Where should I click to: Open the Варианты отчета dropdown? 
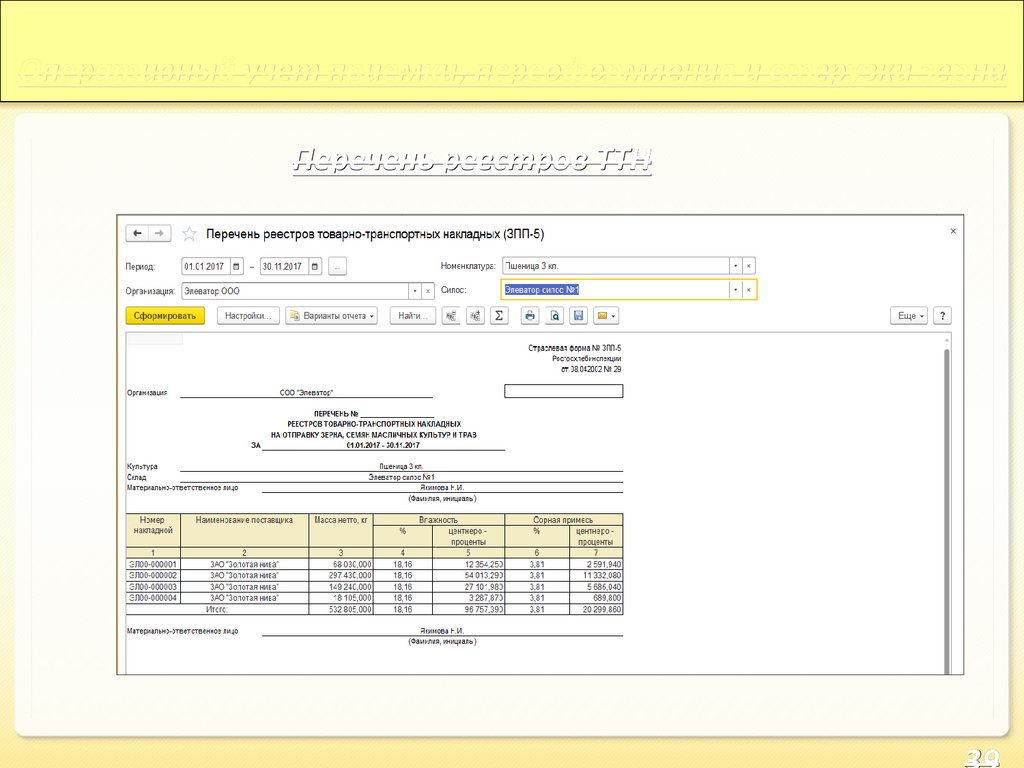(x=332, y=315)
